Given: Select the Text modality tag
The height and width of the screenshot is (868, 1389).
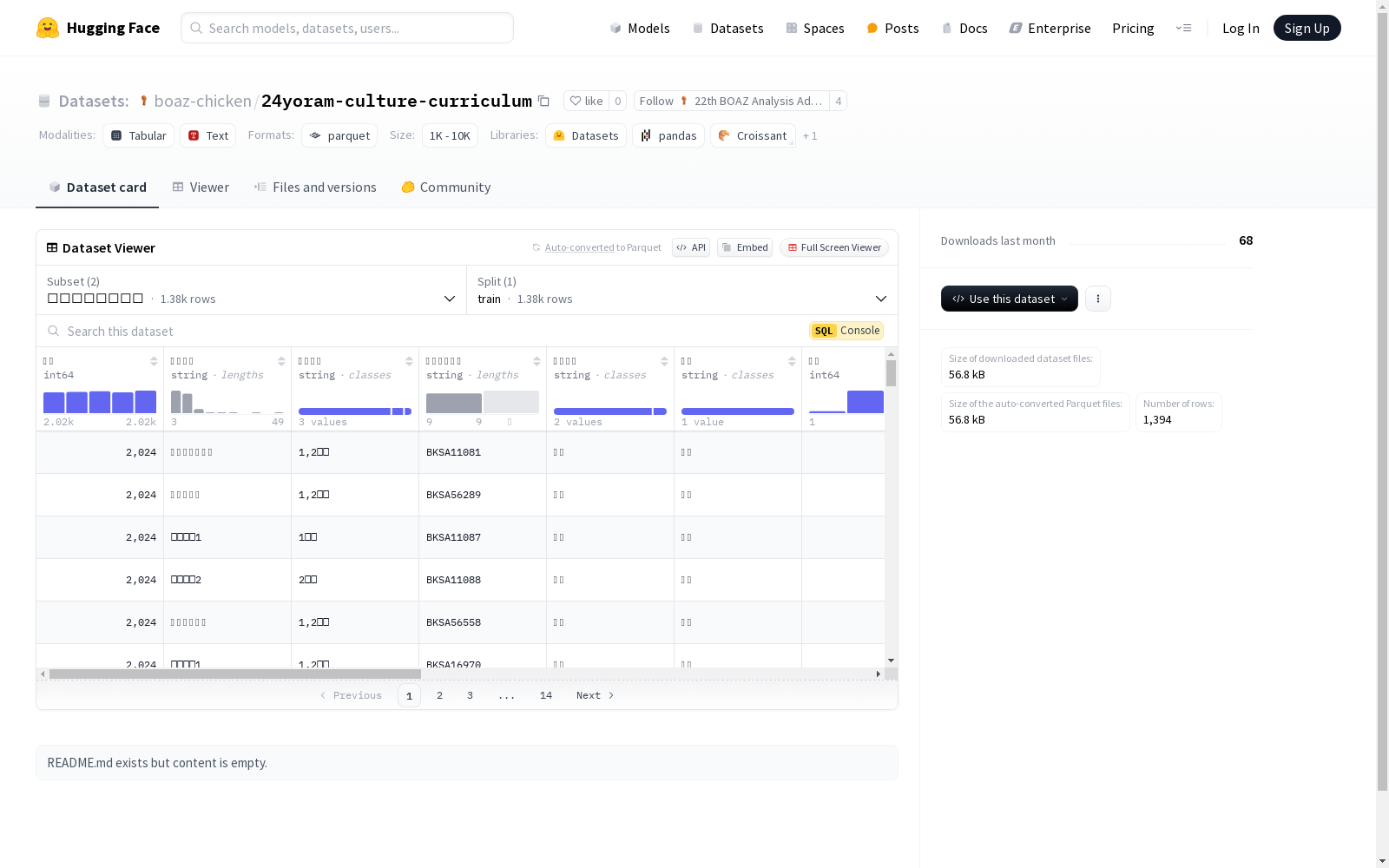Looking at the screenshot, I should click(208, 135).
